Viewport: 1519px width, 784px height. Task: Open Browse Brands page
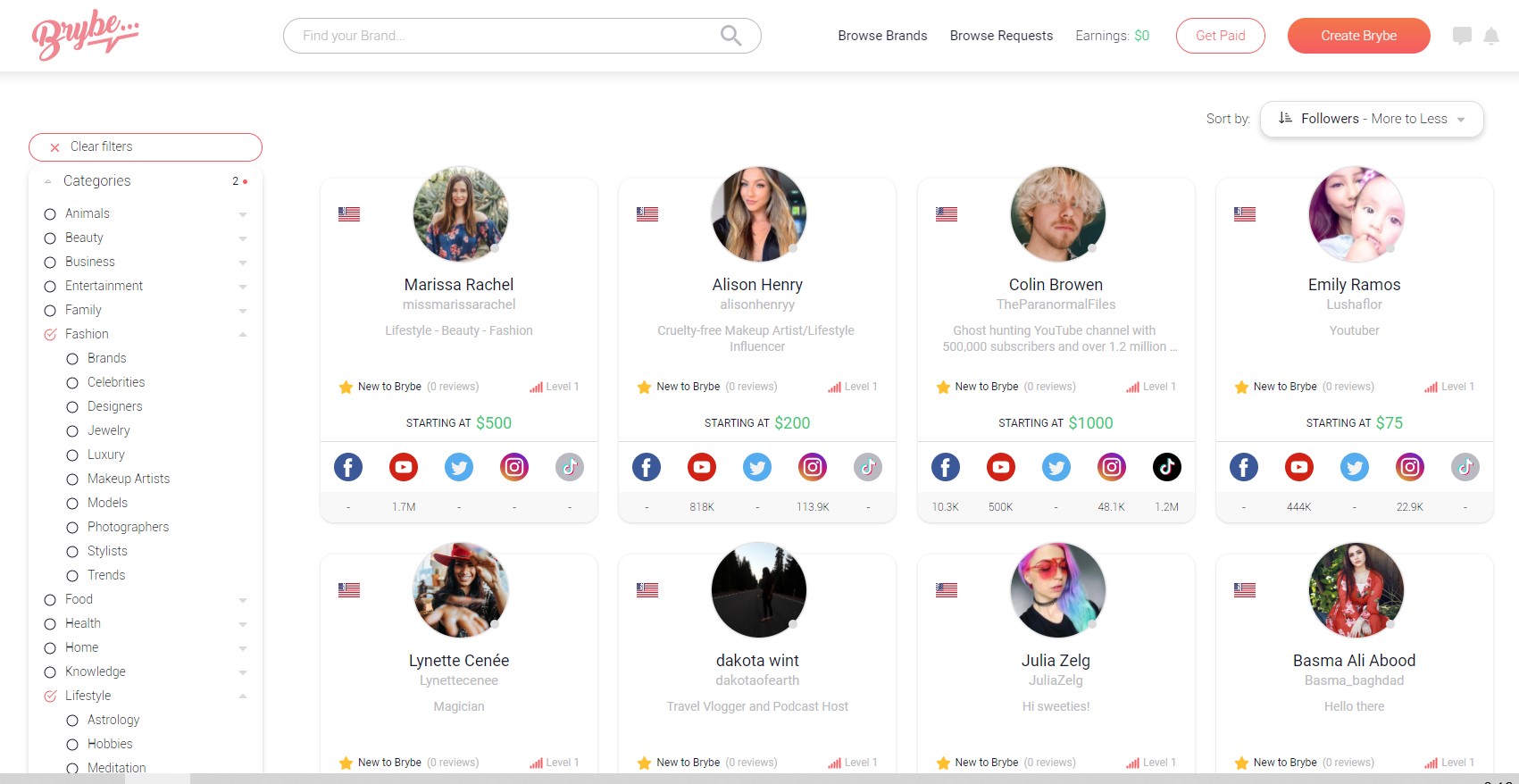pyautogui.click(x=882, y=36)
